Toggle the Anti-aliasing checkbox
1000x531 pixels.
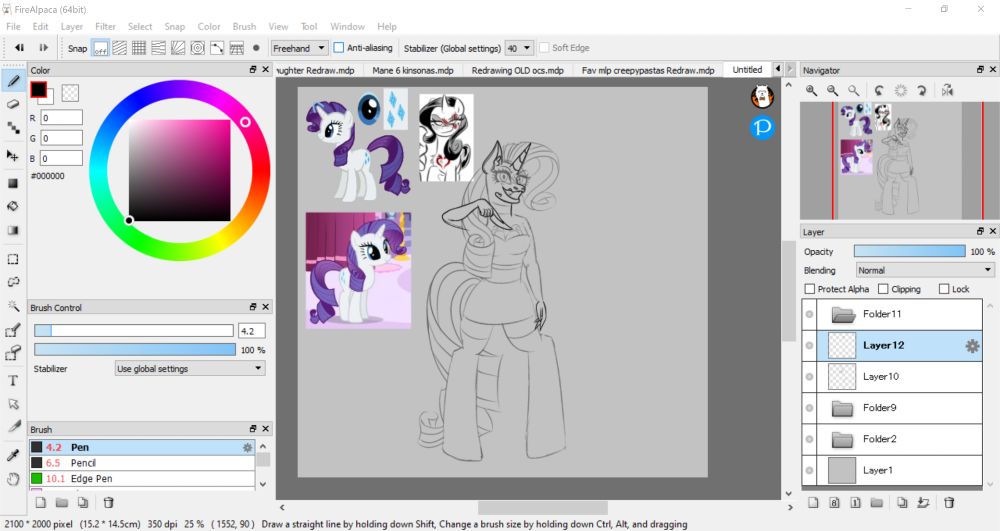(339, 48)
